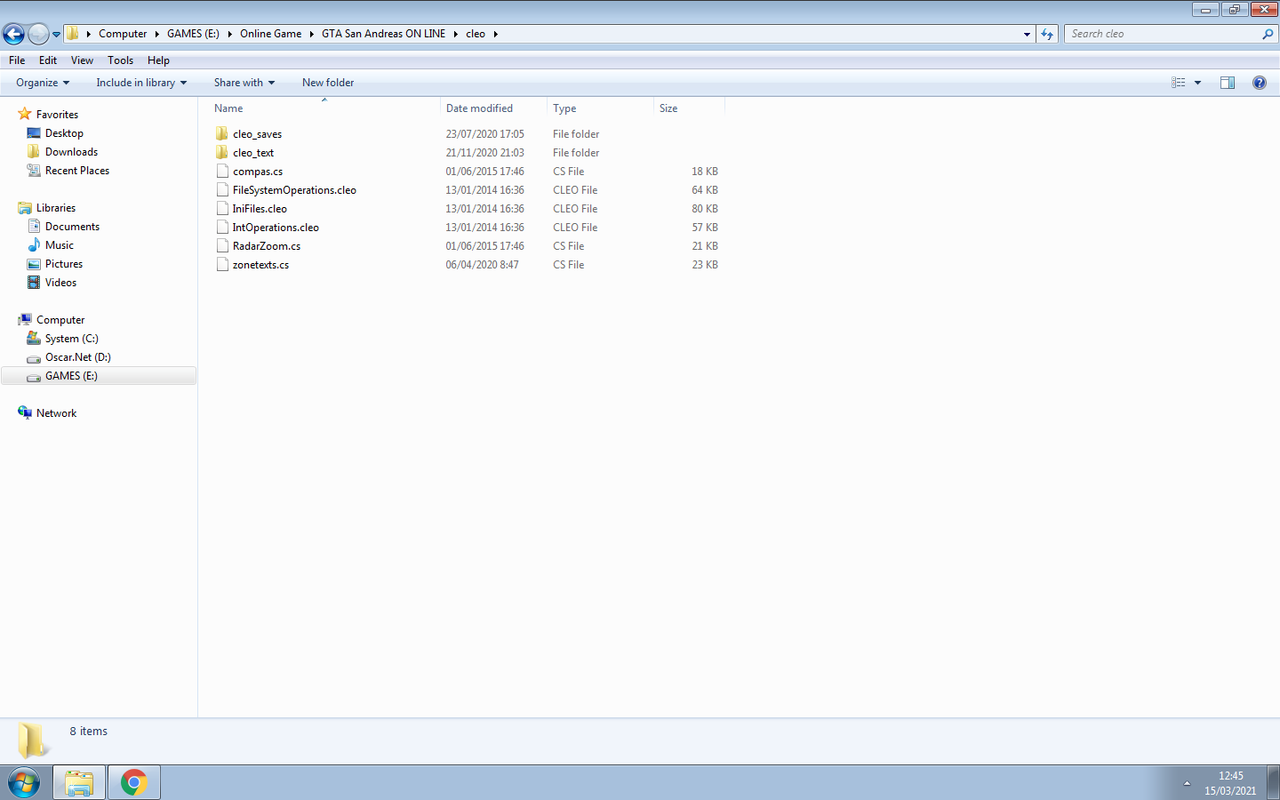
Task: Expand breadcrumb arrow after cleo
Action: (x=495, y=34)
